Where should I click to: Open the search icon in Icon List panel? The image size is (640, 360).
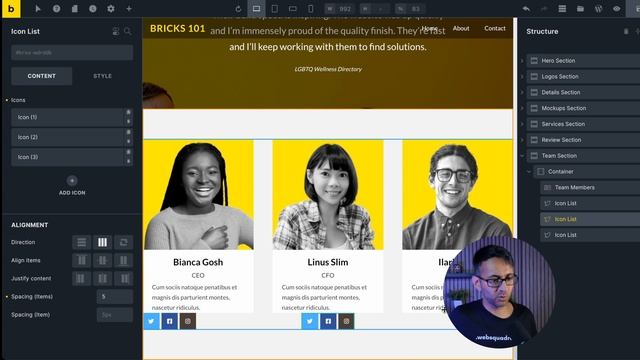(128, 31)
